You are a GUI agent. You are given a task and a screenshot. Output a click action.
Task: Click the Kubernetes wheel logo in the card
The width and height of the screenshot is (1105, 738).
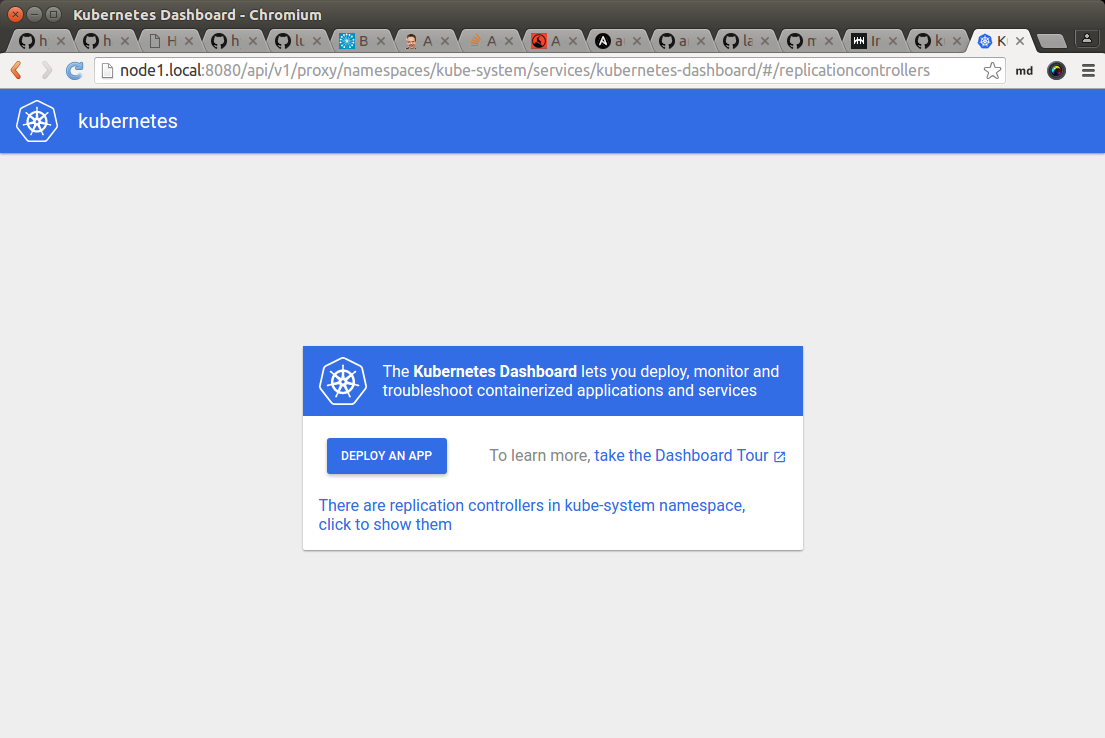coord(343,381)
